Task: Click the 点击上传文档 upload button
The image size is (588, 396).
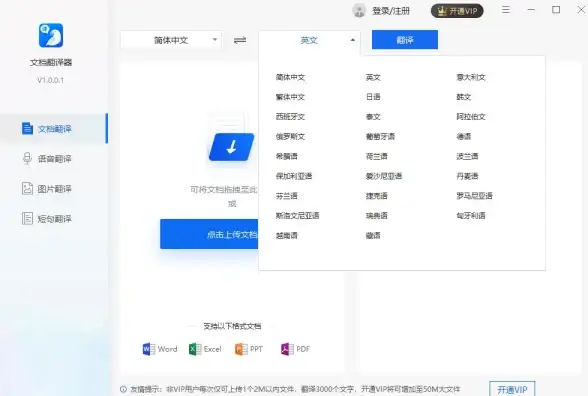Action: point(209,234)
